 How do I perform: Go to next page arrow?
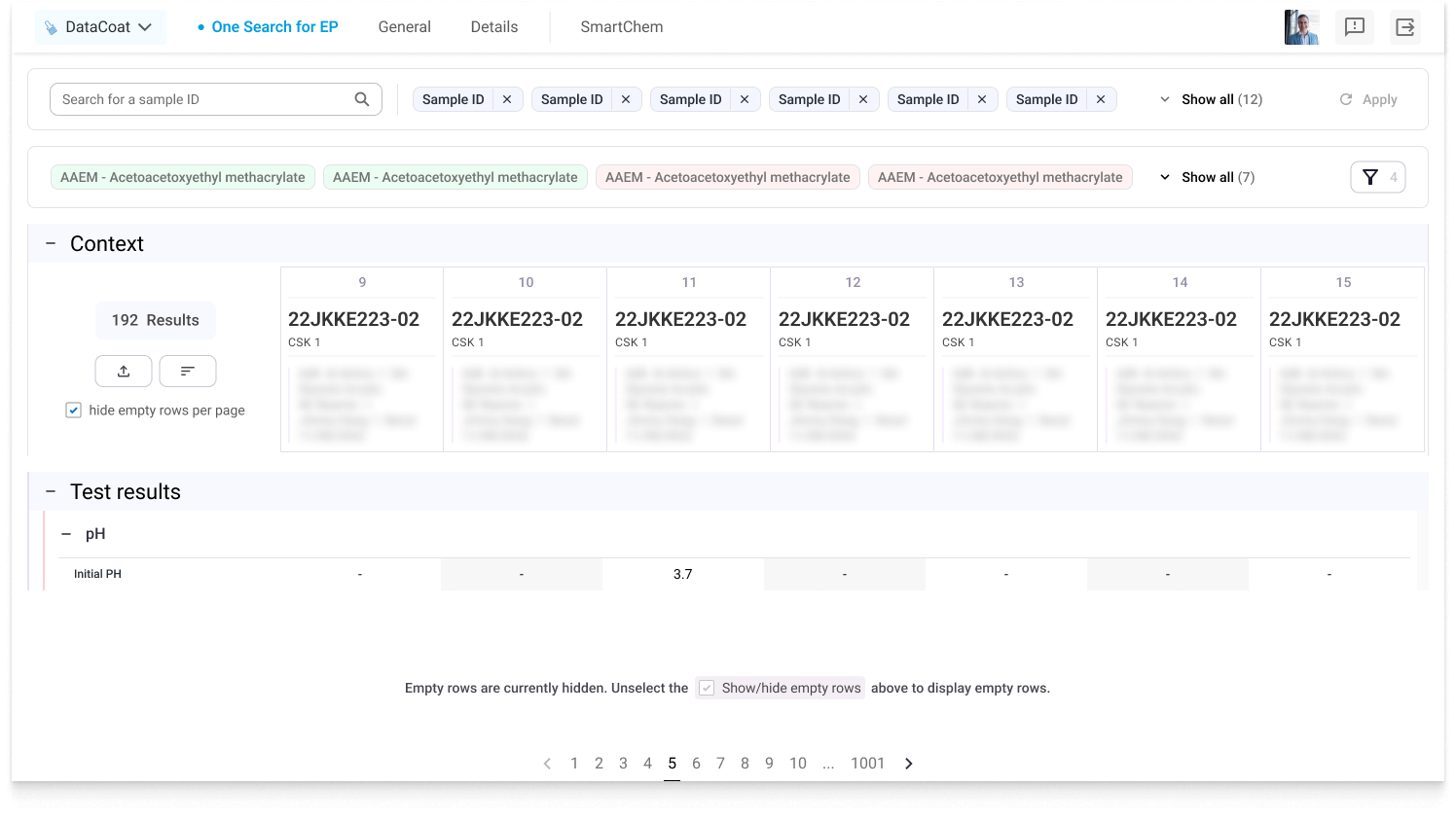pyautogui.click(x=909, y=764)
